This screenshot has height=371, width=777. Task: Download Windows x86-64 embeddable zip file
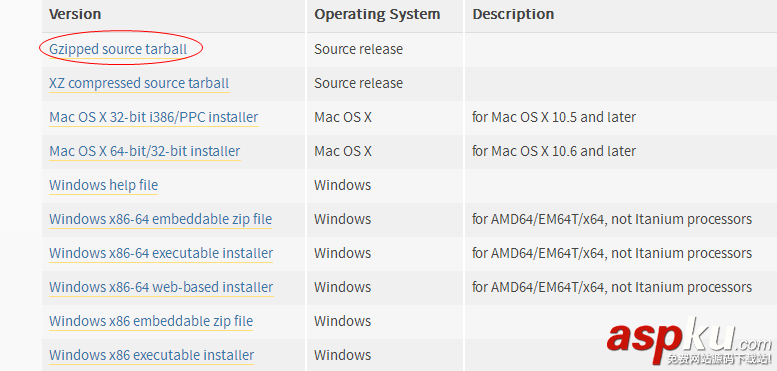click(x=161, y=219)
